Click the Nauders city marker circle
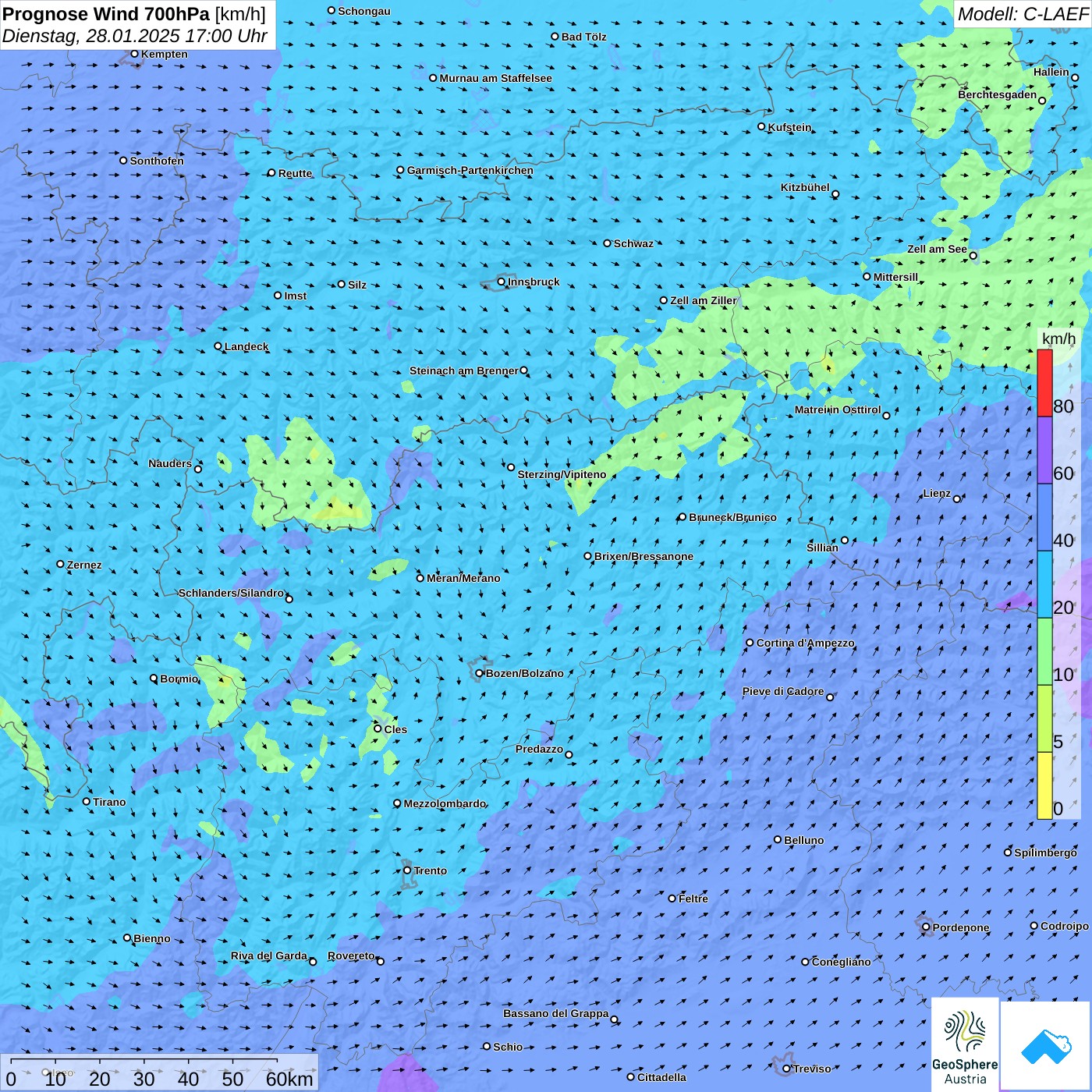This screenshot has width=1092, height=1092. pyautogui.click(x=198, y=469)
